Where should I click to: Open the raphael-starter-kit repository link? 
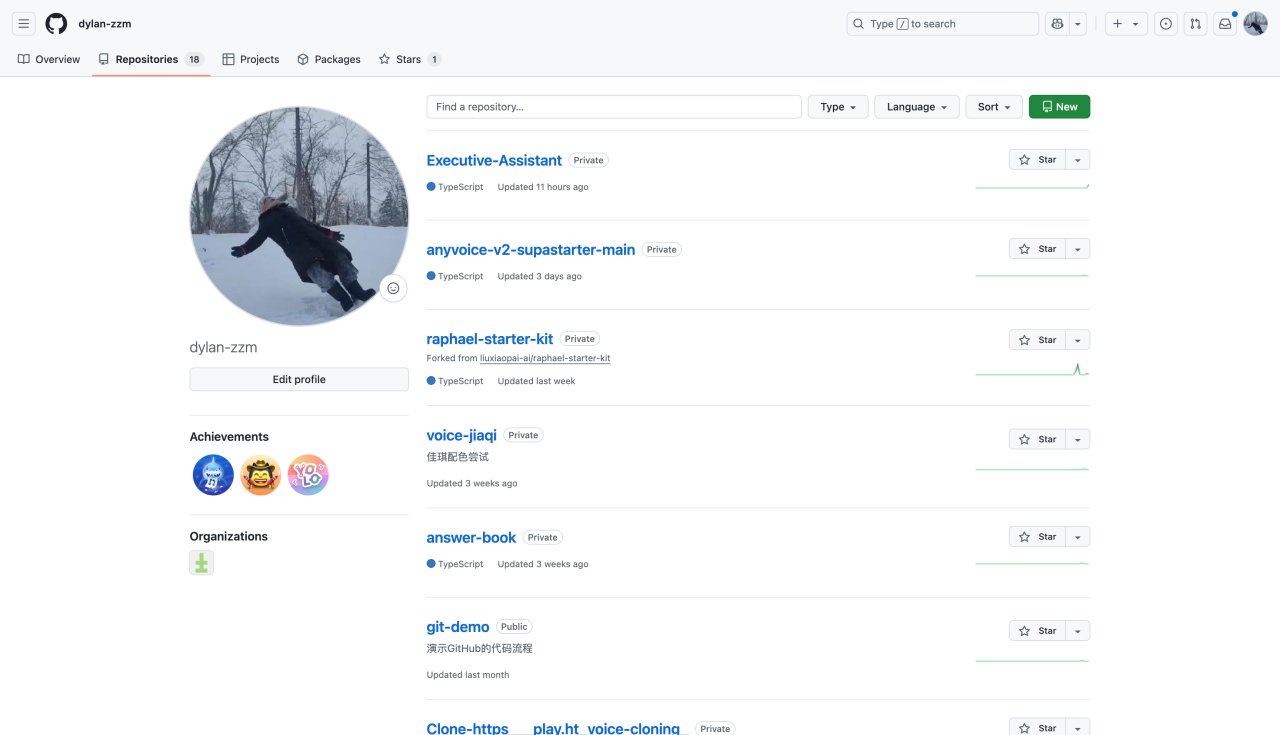489,339
